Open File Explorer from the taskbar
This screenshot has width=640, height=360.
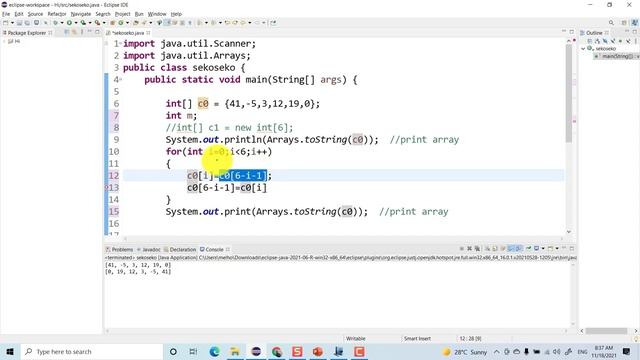[x=235, y=351]
